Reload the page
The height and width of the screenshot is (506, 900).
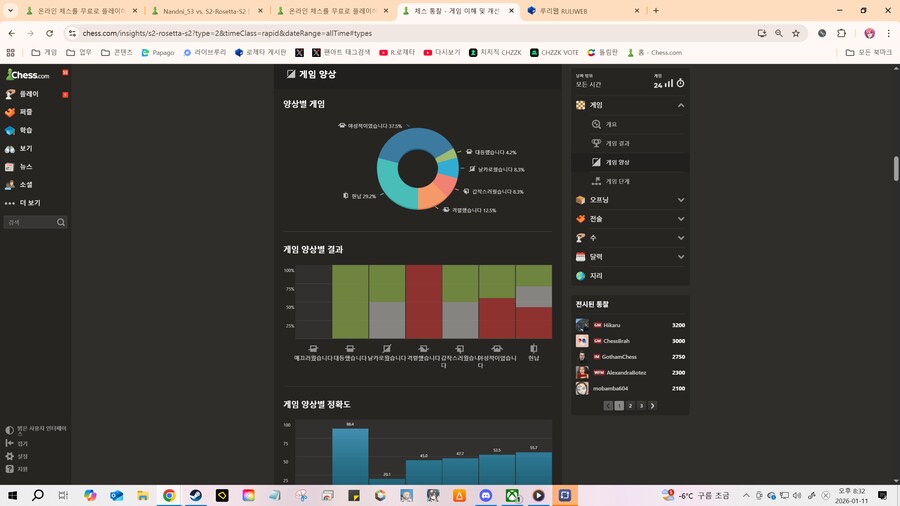[x=49, y=33]
